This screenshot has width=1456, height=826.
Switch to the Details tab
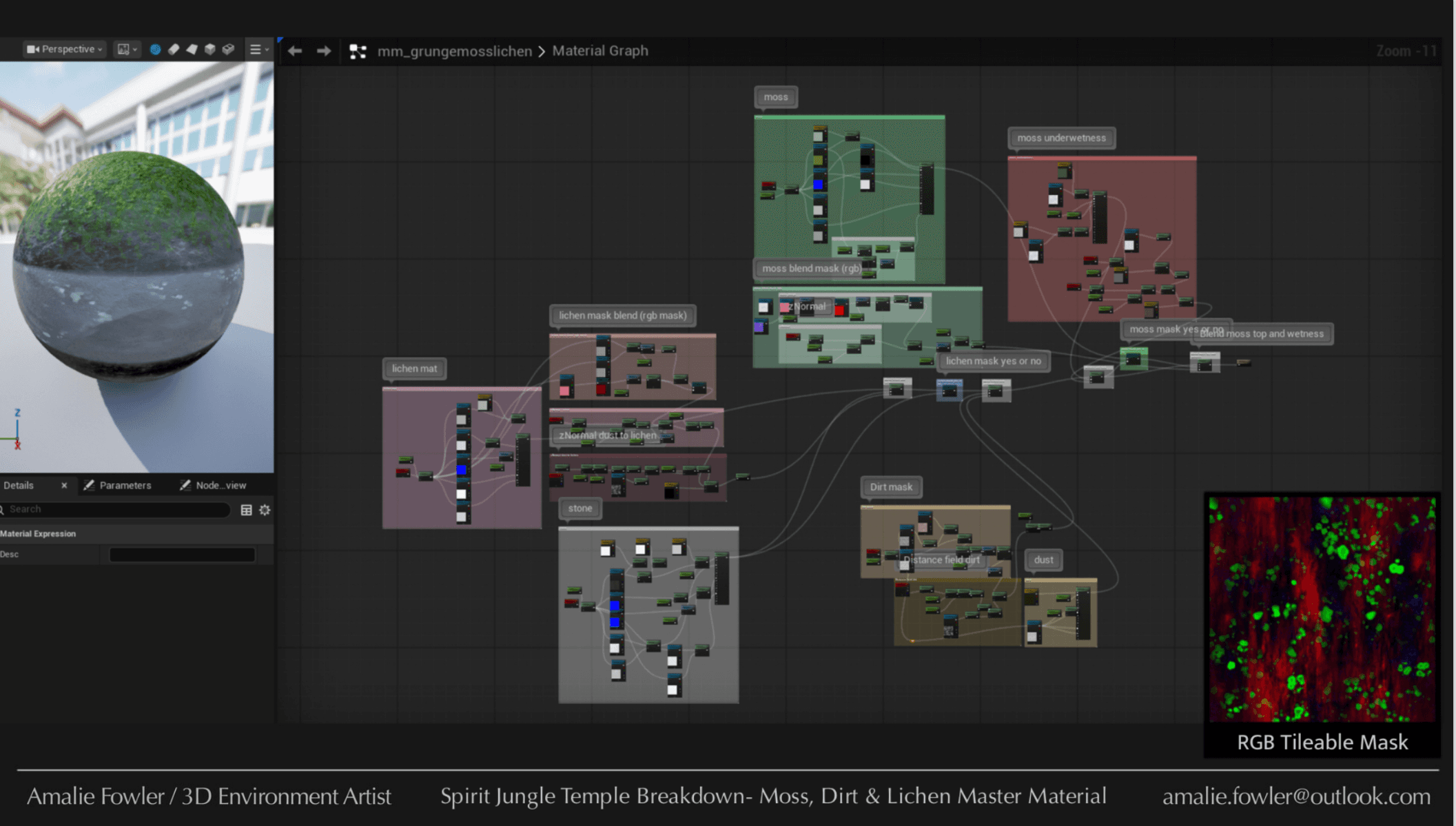(19, 485)
